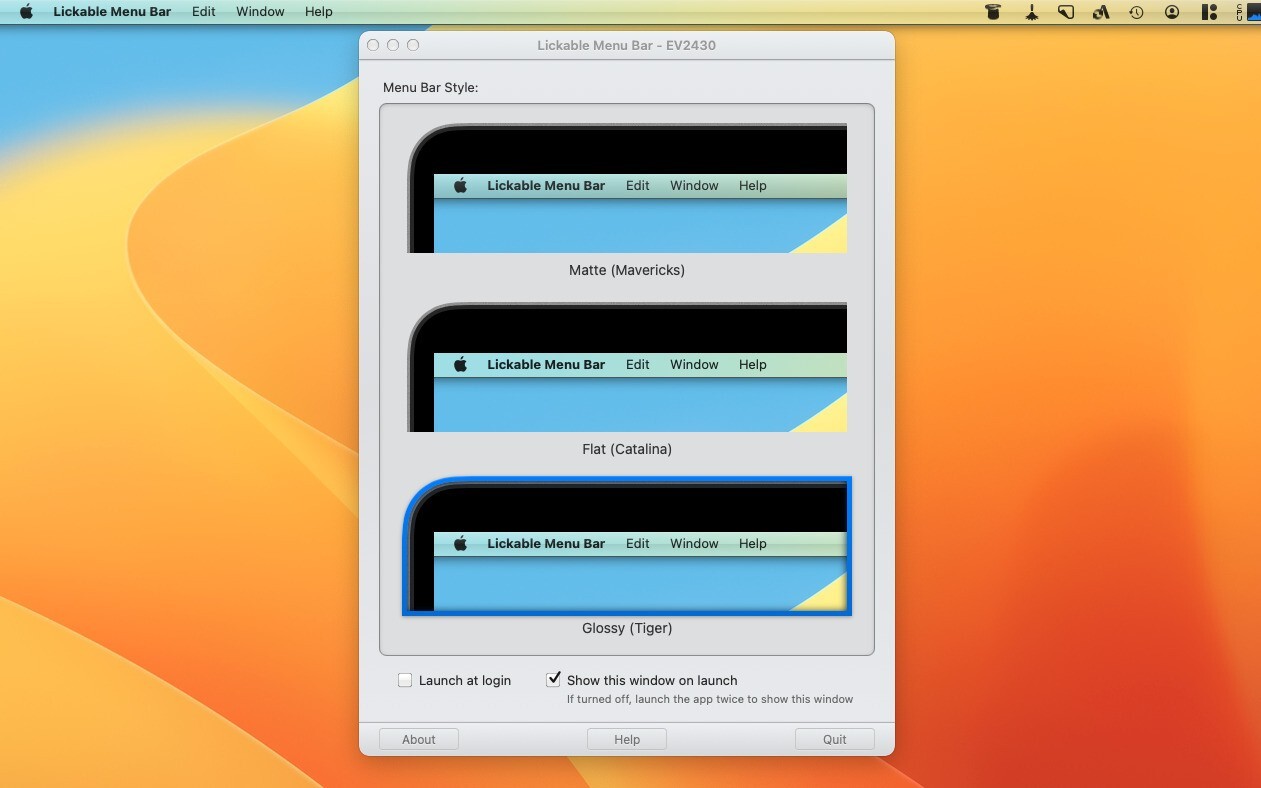This screenshot has height=788, width=1261.
Task: Click the swirled 'A' status bar icon
Action: [x=1100, y=12]
